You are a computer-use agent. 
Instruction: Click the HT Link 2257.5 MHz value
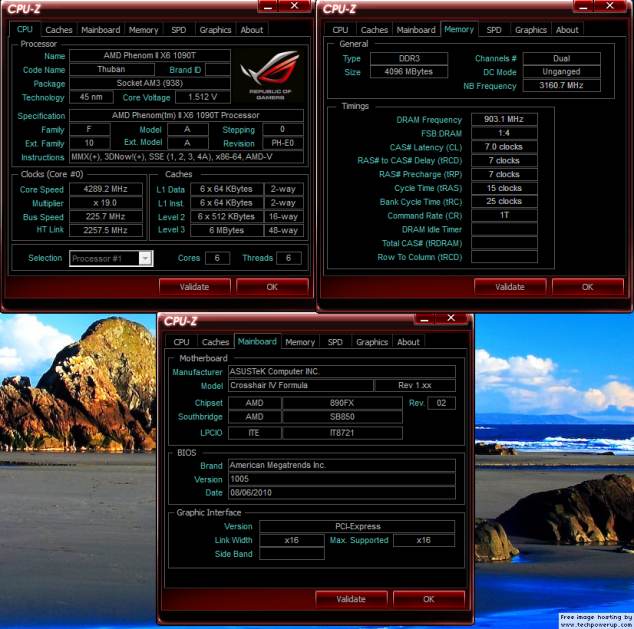(x=106, y=230)
